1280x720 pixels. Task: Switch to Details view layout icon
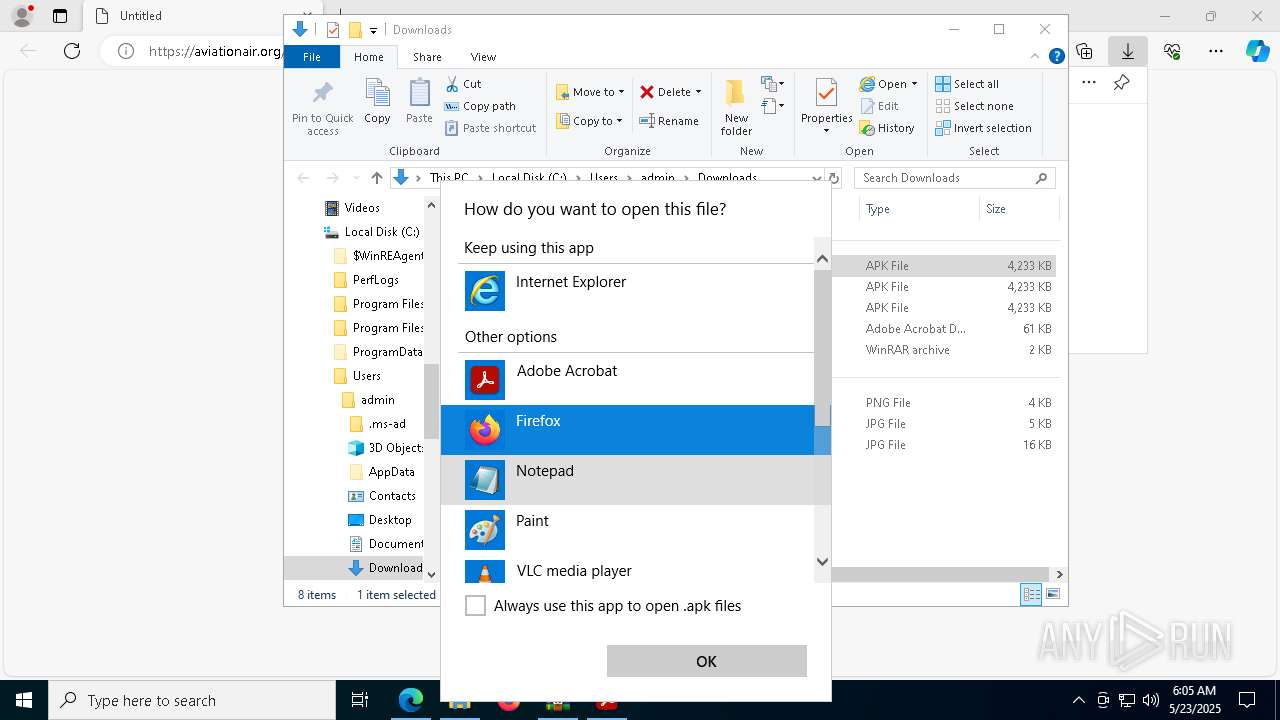click(x=1031, y=595)
